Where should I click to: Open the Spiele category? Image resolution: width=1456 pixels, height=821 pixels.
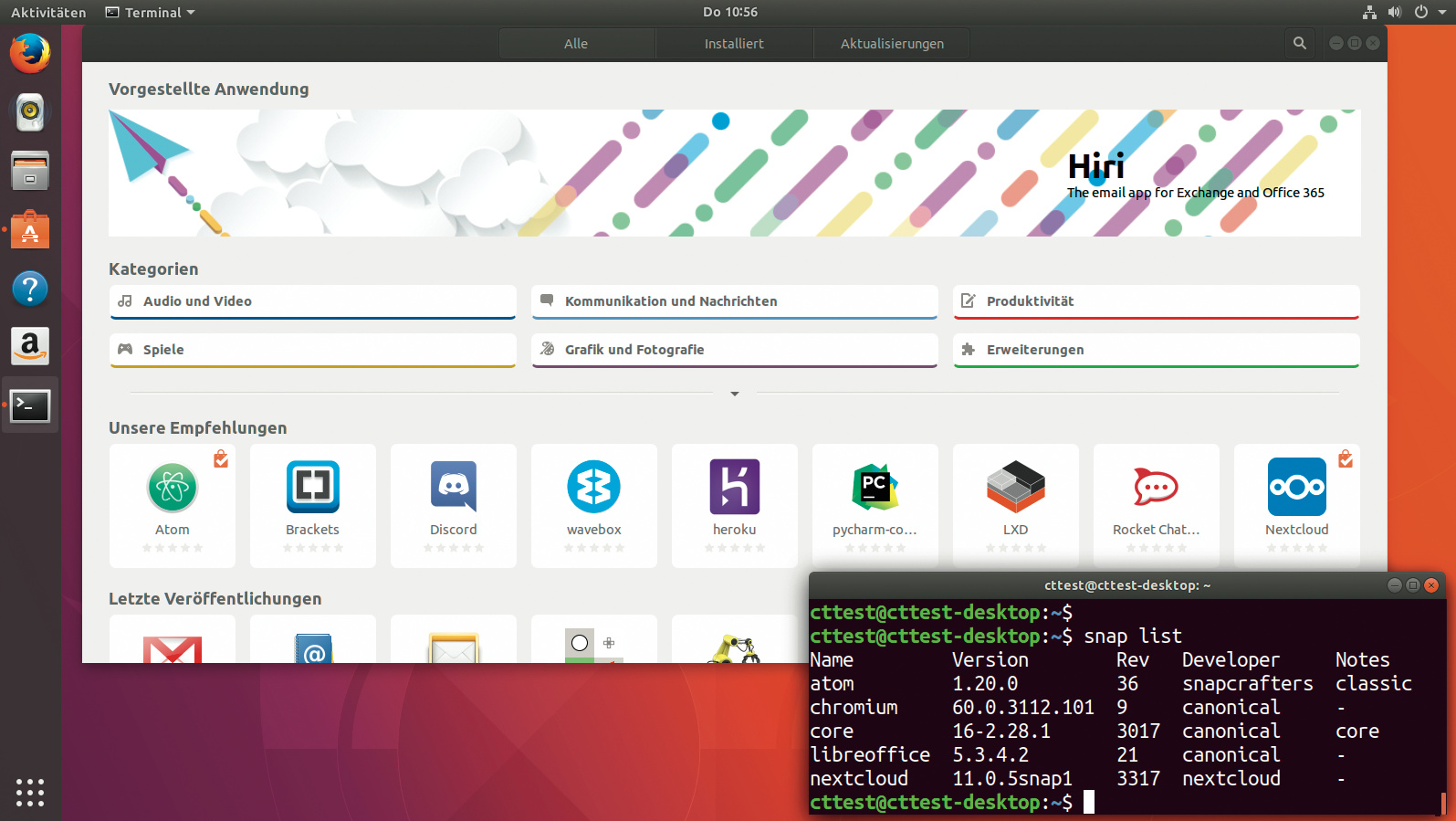(313, 350)
